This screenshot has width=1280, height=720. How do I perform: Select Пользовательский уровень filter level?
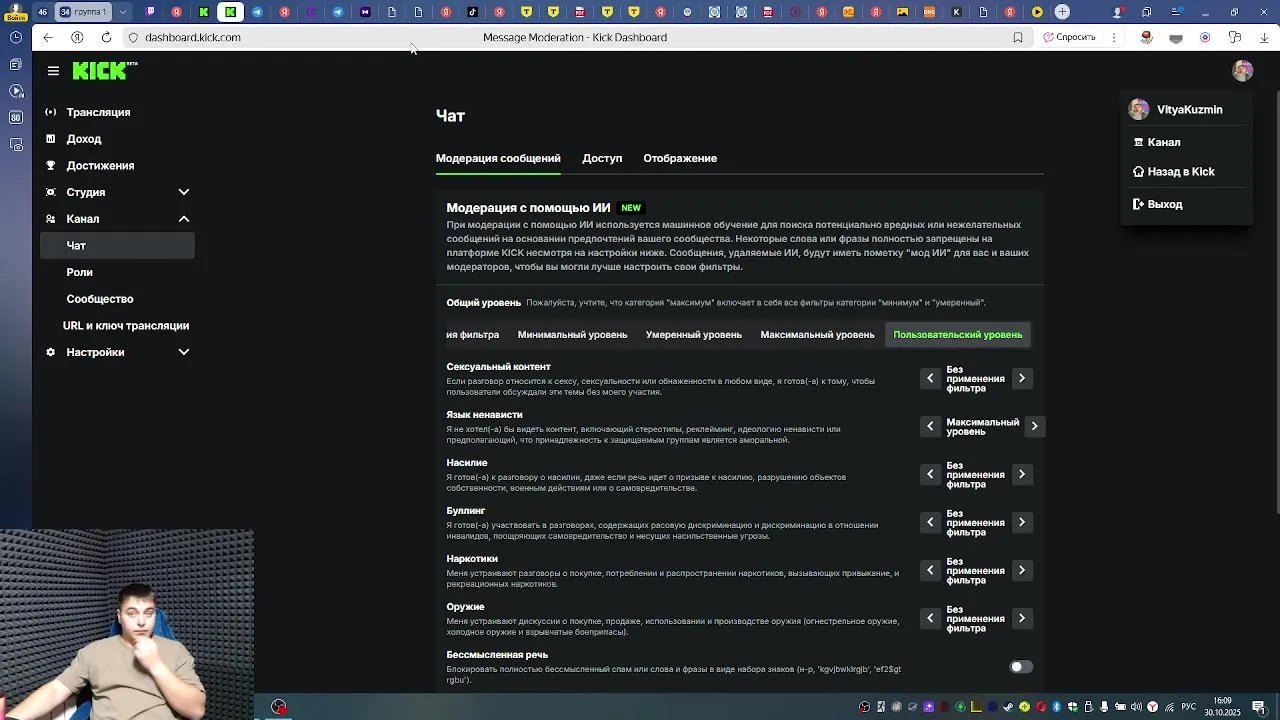[958, 335]
